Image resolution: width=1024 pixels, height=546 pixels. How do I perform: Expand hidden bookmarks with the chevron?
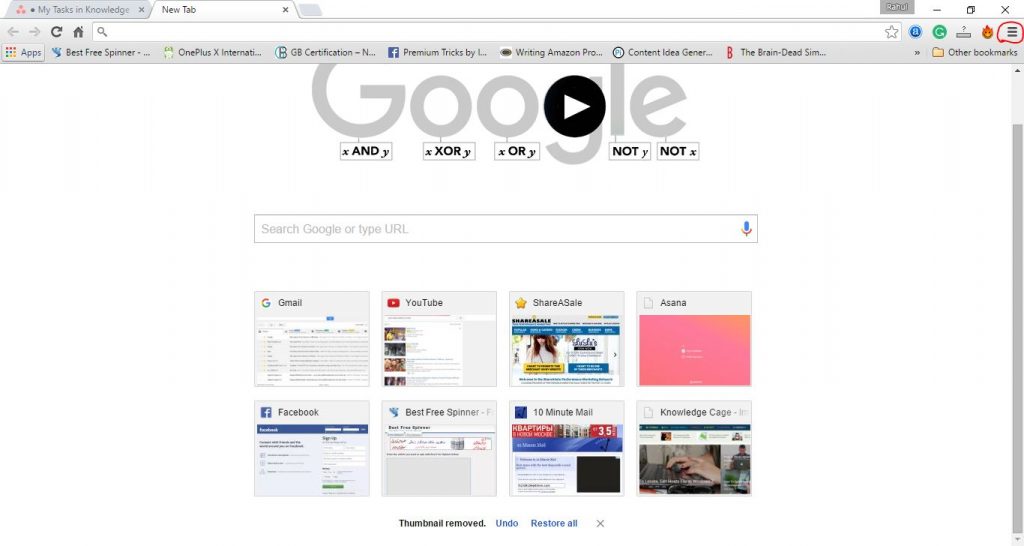click(x=917, y=53)
